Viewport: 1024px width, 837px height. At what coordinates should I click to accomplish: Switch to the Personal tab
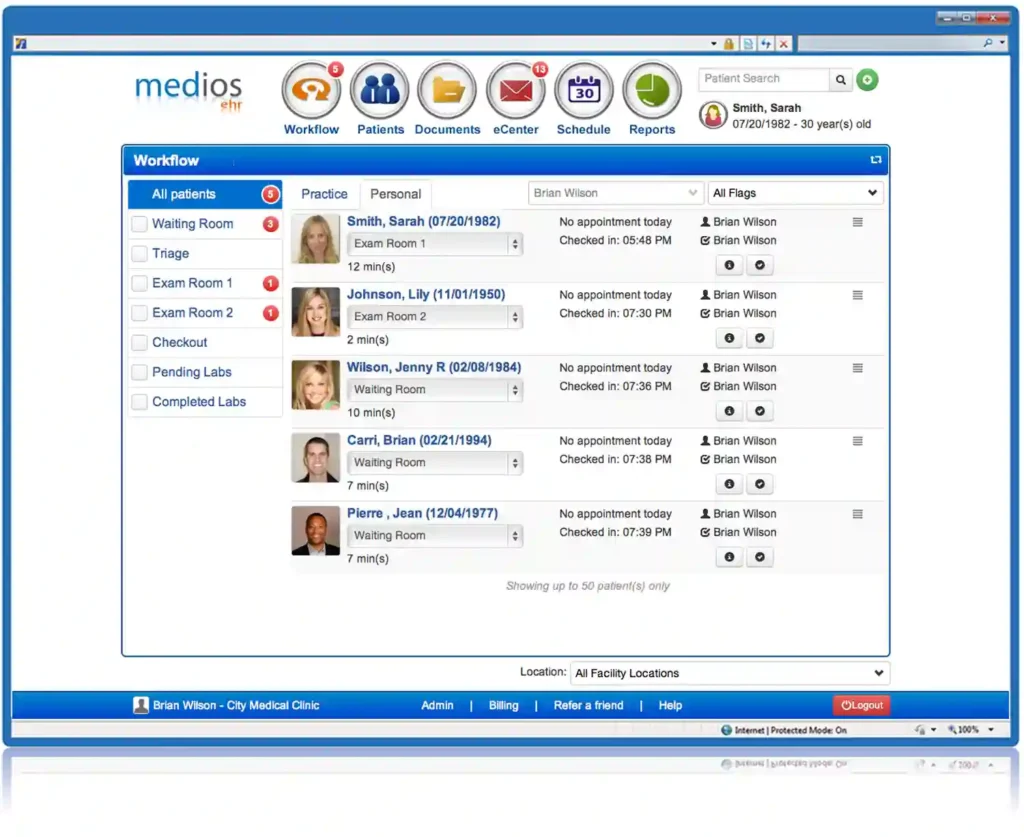click(395, 194)
